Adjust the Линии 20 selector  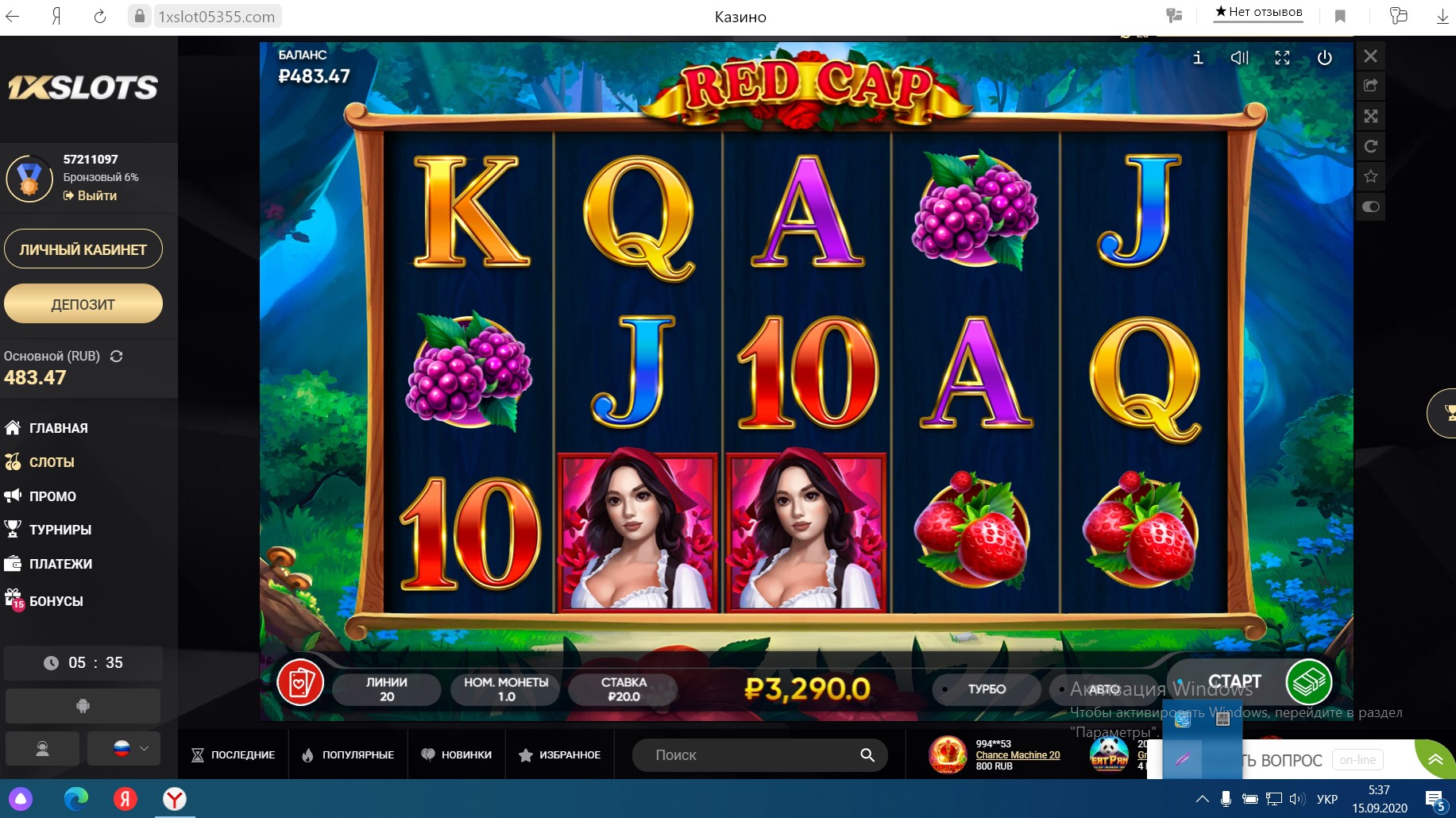tap(387, 689)
